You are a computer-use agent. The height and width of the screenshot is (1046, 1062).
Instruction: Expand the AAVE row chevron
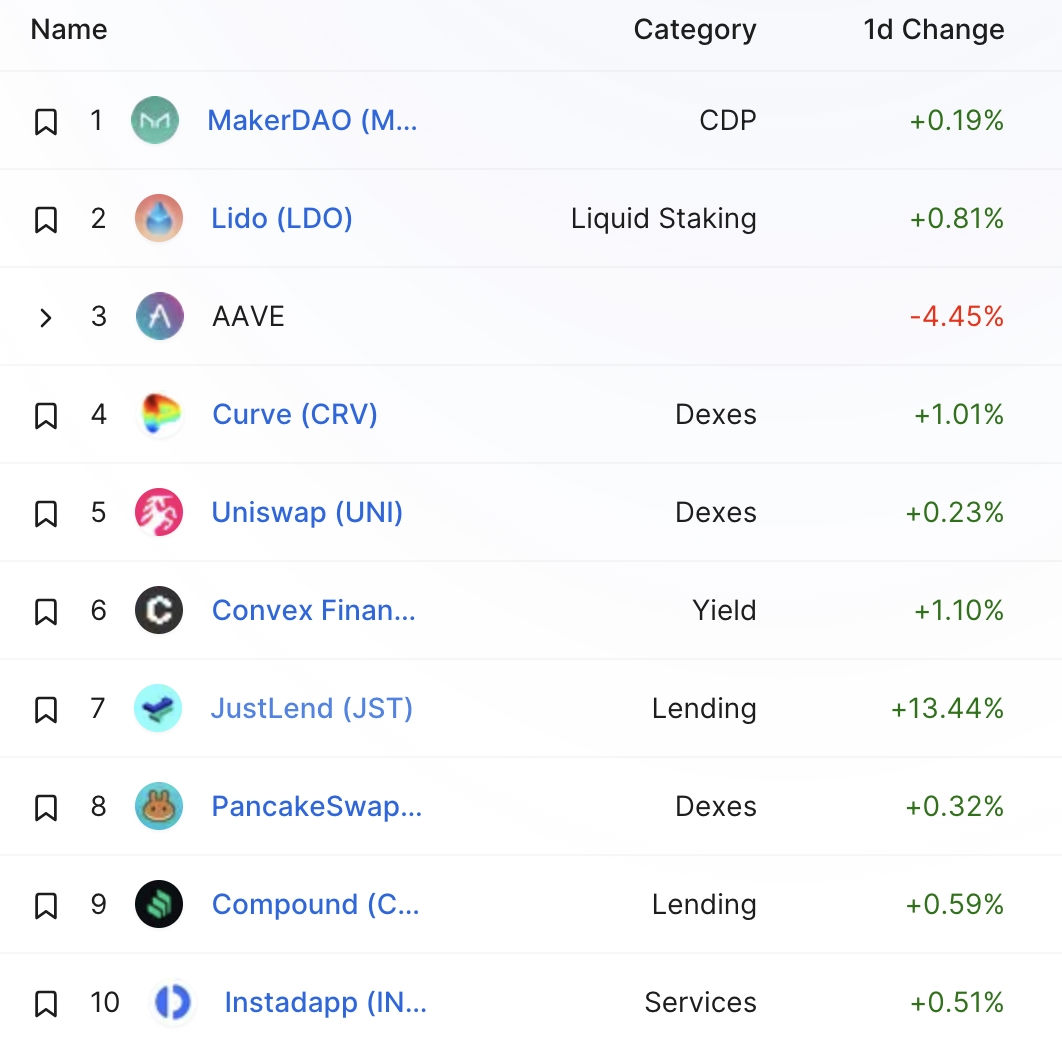pos(46,318)
